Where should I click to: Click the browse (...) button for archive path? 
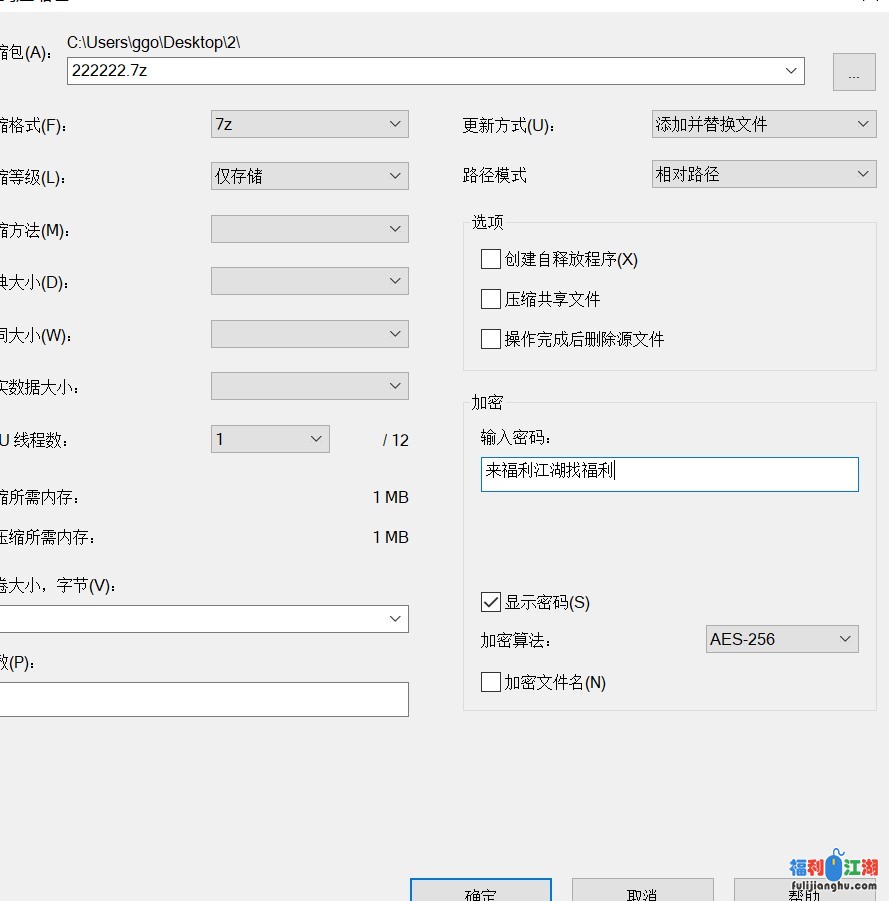pos(853,73)
